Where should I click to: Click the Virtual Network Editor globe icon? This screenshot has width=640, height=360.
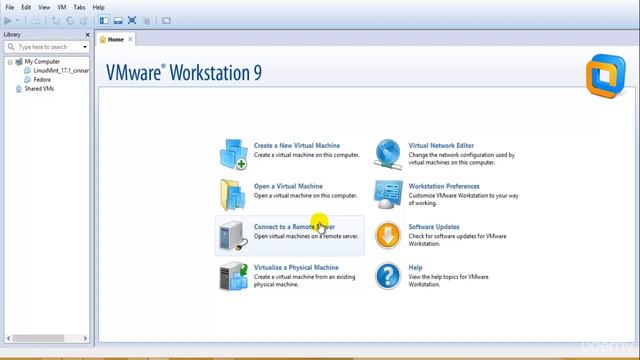[388, 154]
